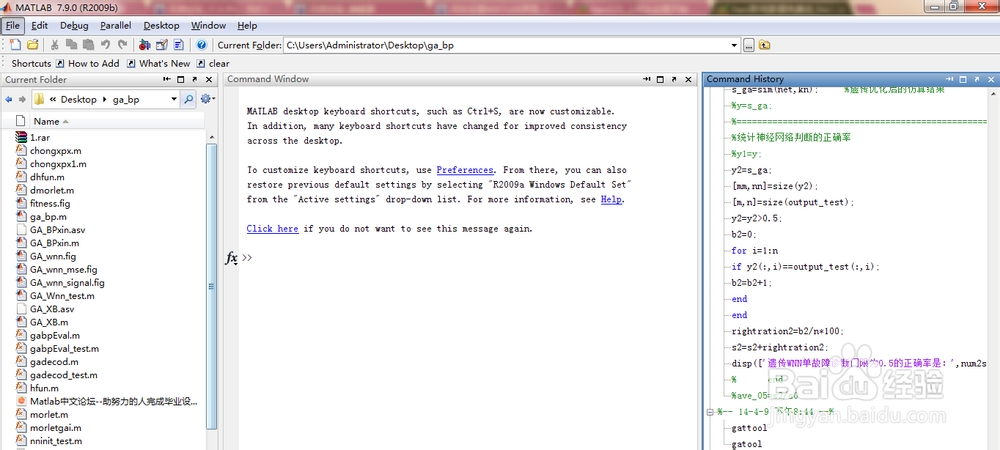This screenshot has width=1000, height=450.
Task: Run the What's New shortcut
Action: coord(158,64)
